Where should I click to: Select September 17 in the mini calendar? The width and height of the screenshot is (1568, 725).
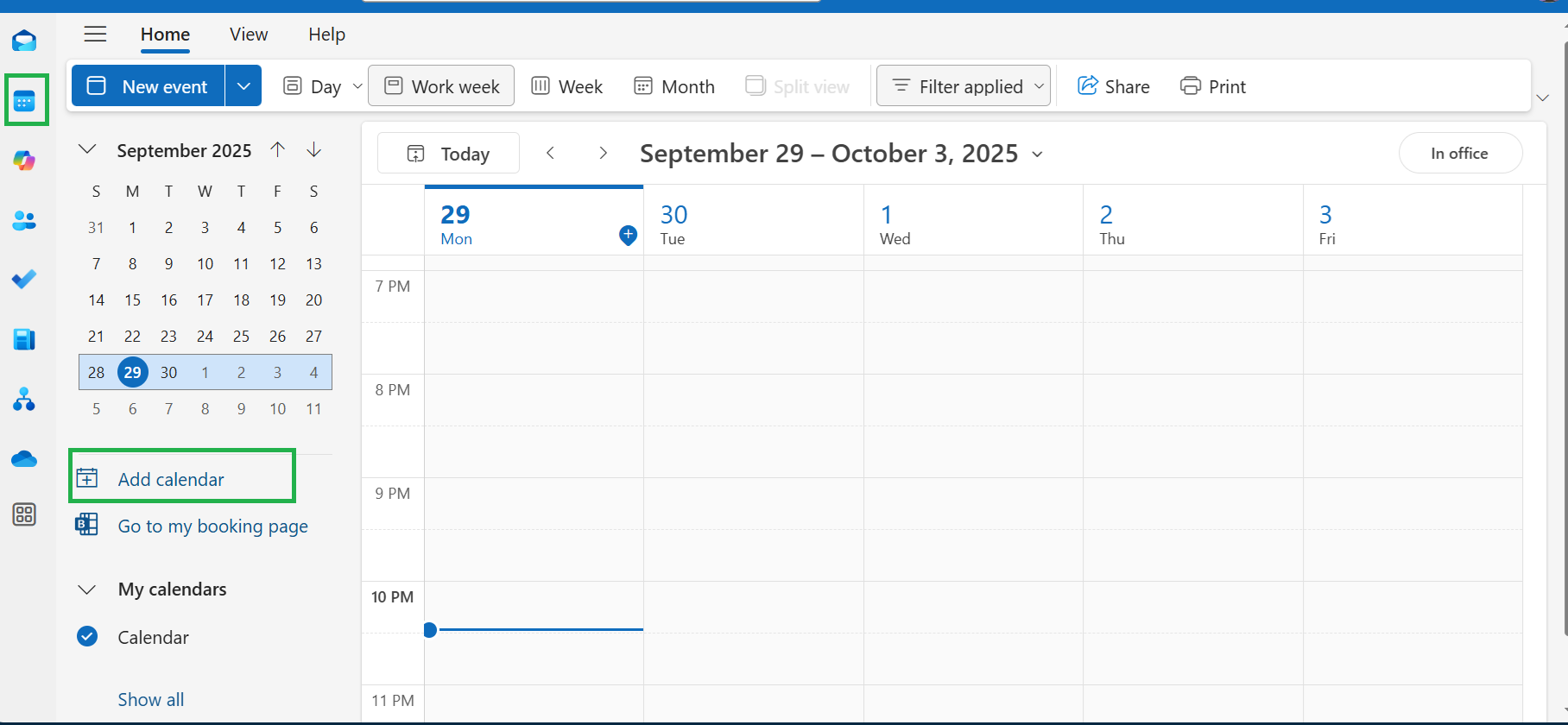[x=205, y=300]
